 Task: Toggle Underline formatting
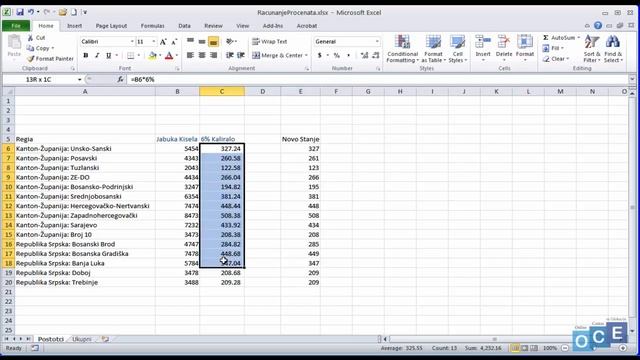tap(108, 55)
